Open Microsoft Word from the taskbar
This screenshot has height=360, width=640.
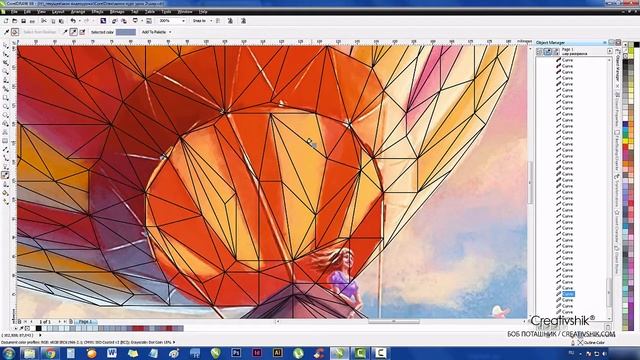112,353
